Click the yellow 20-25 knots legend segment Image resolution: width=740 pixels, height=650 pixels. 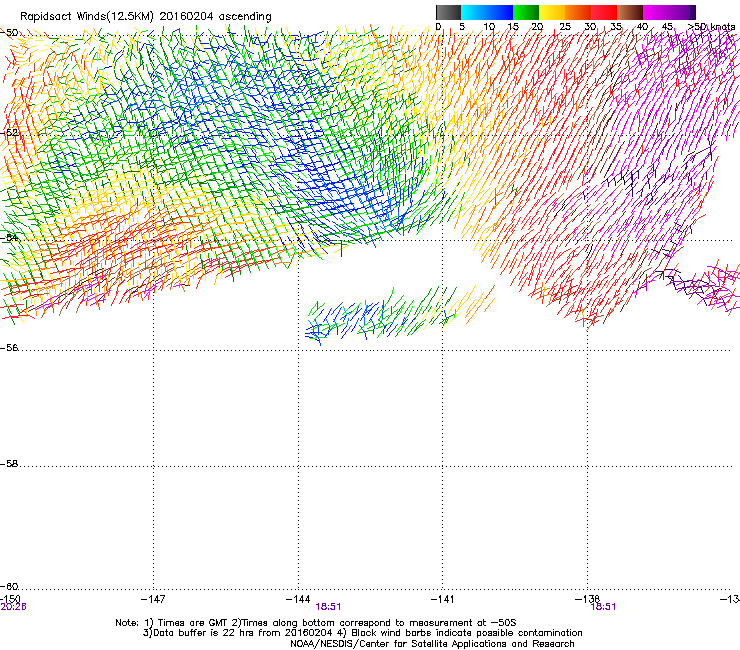(x=552, y=12)
